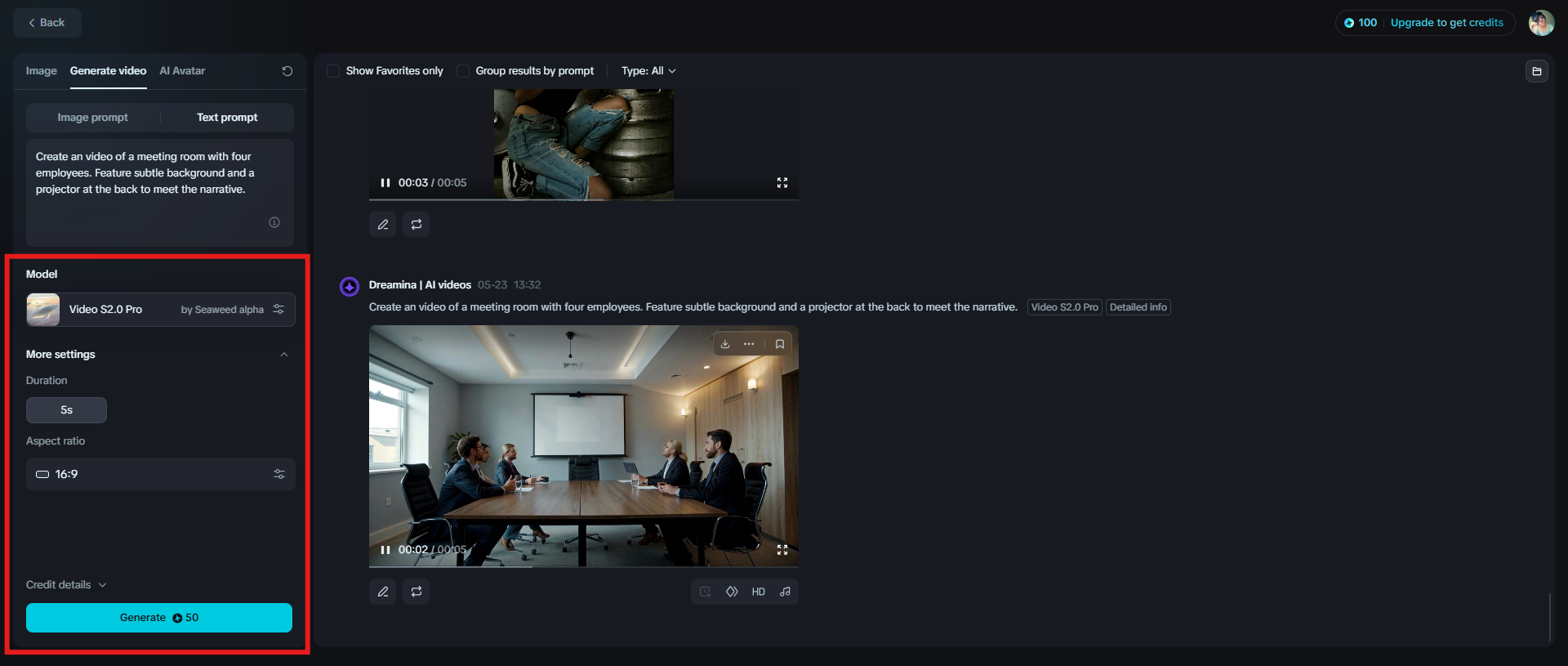Image resolution: width=1568 pixels, height=666 pixels.
Task: Expand Credit details
Action: coord(66,585)
